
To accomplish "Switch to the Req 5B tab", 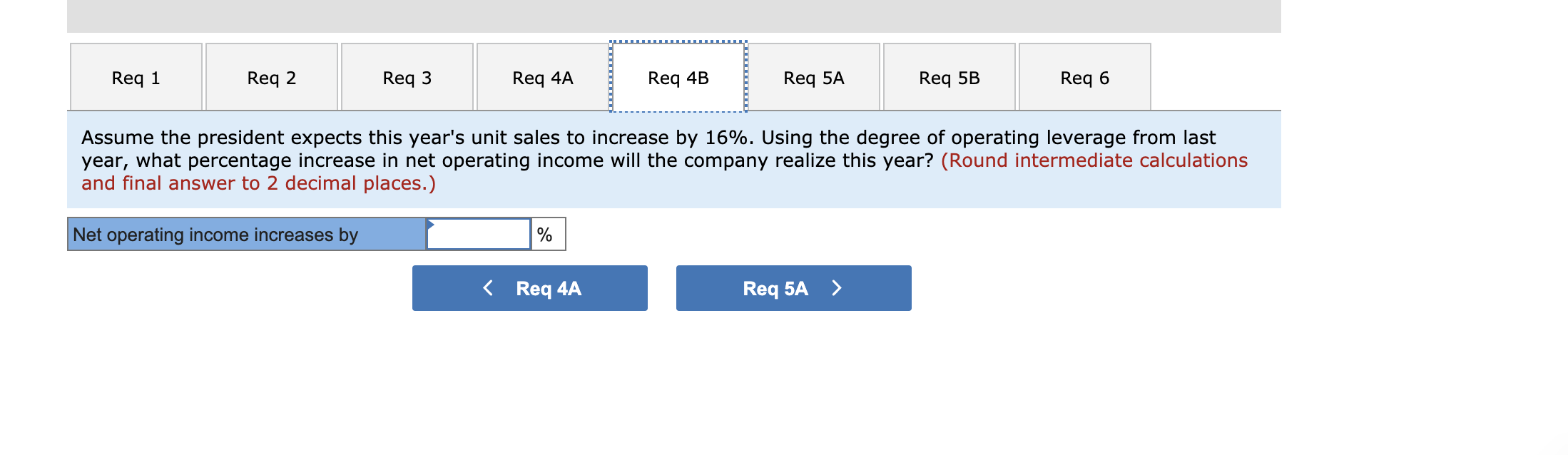I will [948, 77].
